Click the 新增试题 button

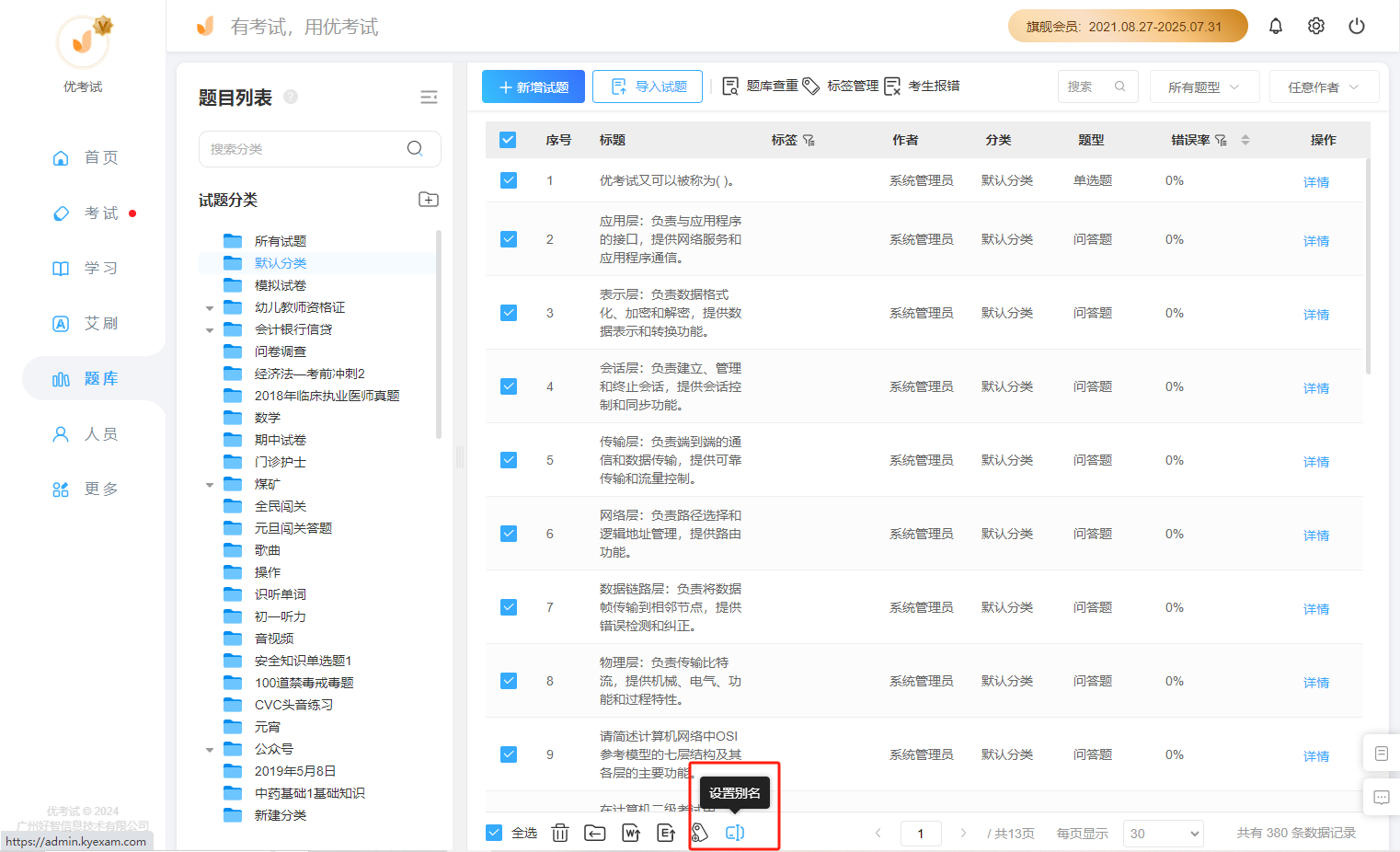click(534, 86)
